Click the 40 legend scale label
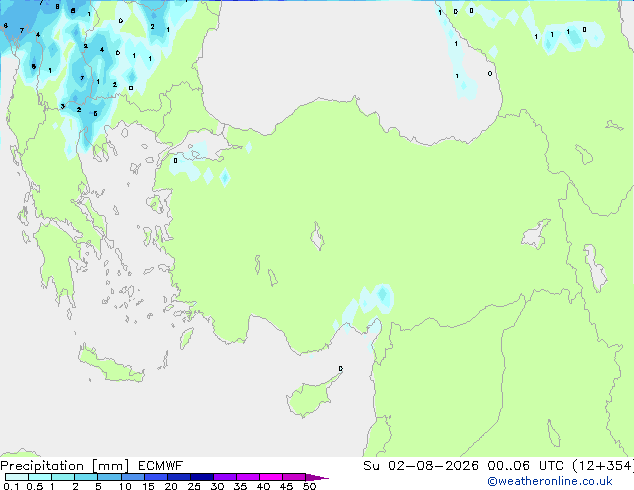The image size is (634, 490). pos(263,486)
